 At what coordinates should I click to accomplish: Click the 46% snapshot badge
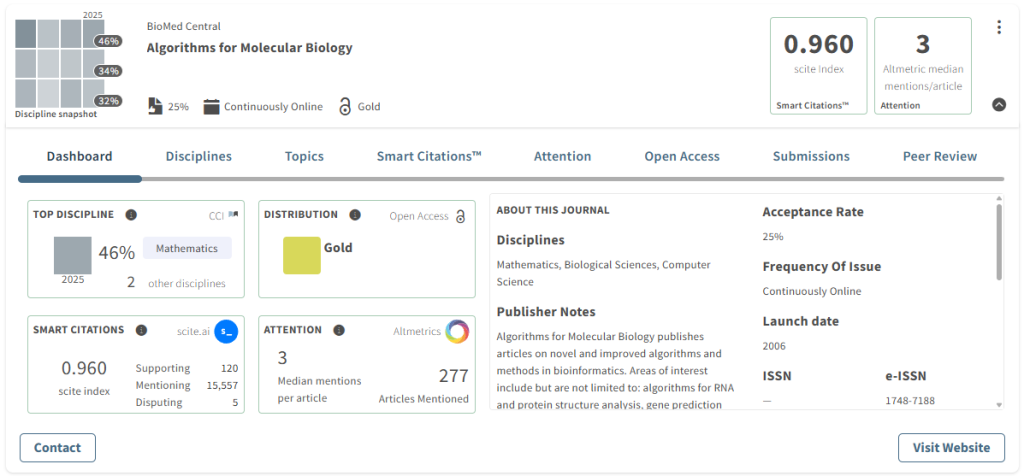[x=108, y=41]
